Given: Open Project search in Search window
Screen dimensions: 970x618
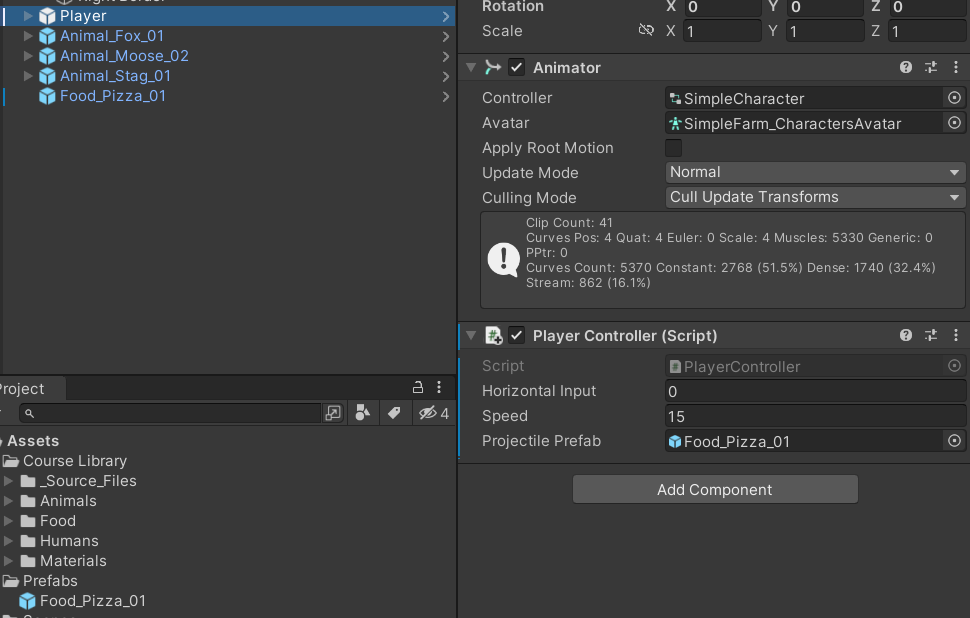Looking at the screenshot, I should (333, 413).
